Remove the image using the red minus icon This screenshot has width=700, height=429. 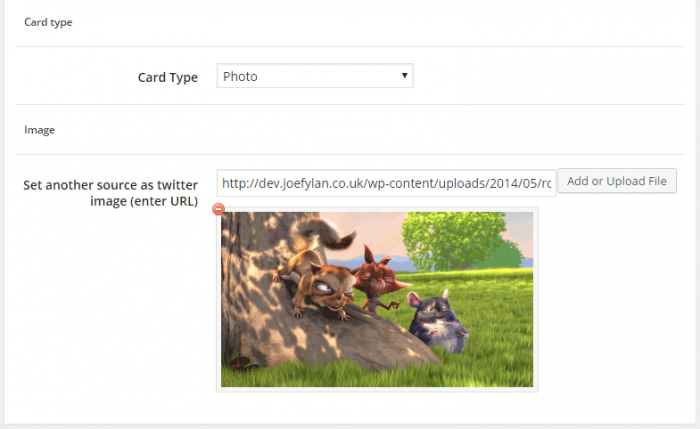click(x=218, y=209)
